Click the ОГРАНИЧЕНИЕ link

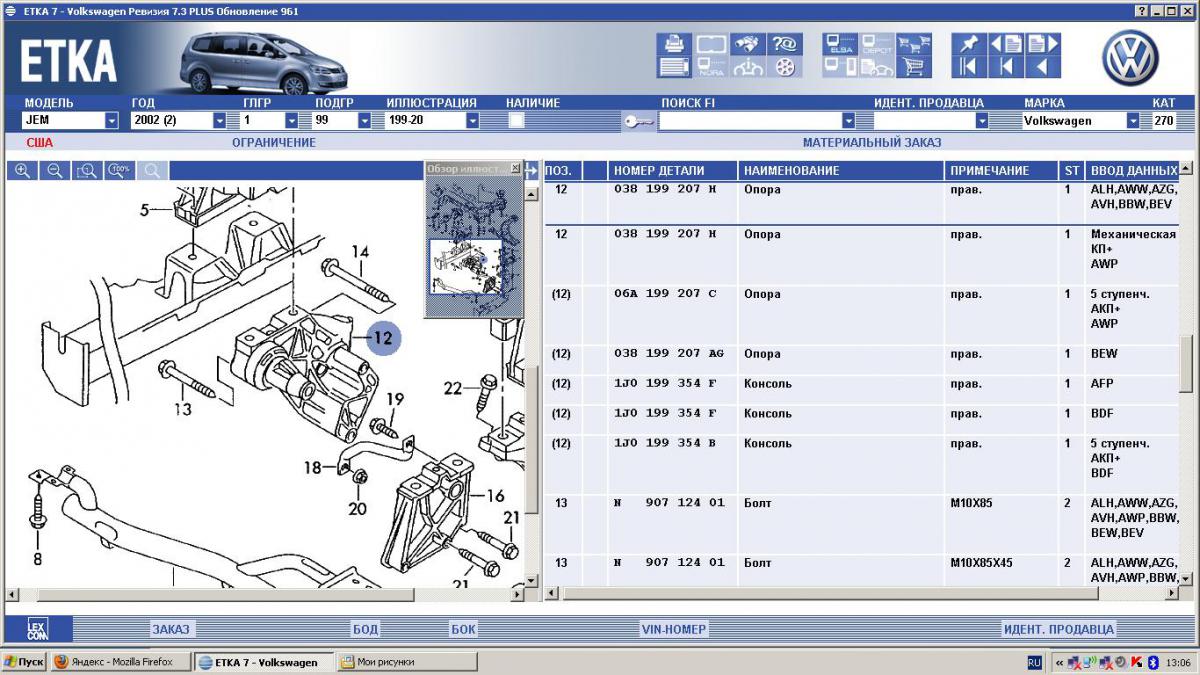tap(274, 143)
